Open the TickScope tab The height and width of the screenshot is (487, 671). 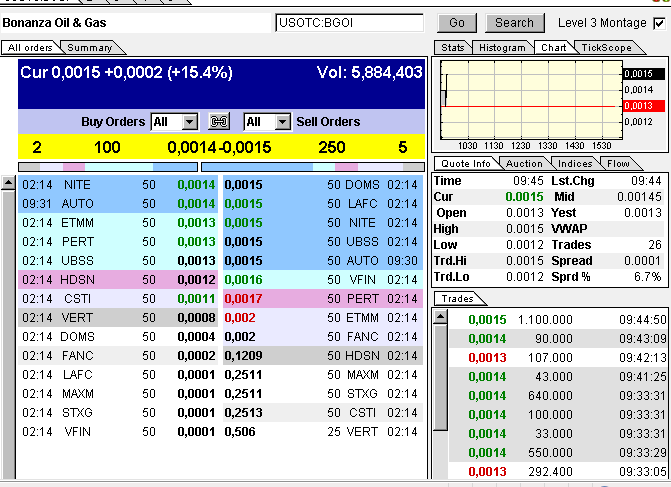click(606, 48)
